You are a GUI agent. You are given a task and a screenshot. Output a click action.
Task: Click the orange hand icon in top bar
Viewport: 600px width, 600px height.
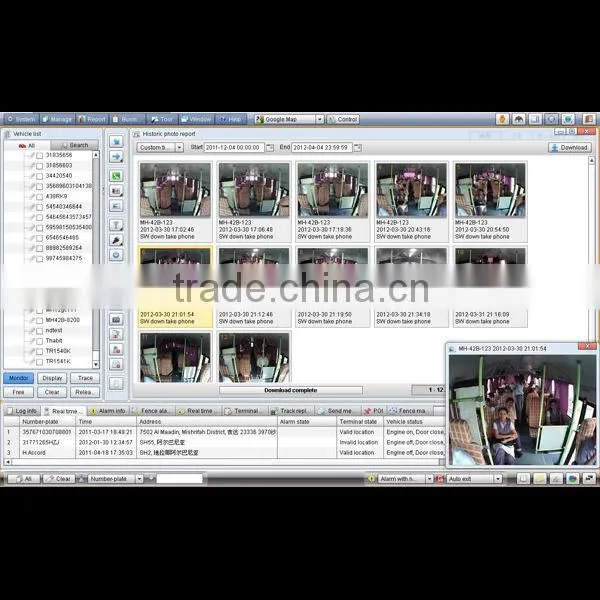pos(502,119)
